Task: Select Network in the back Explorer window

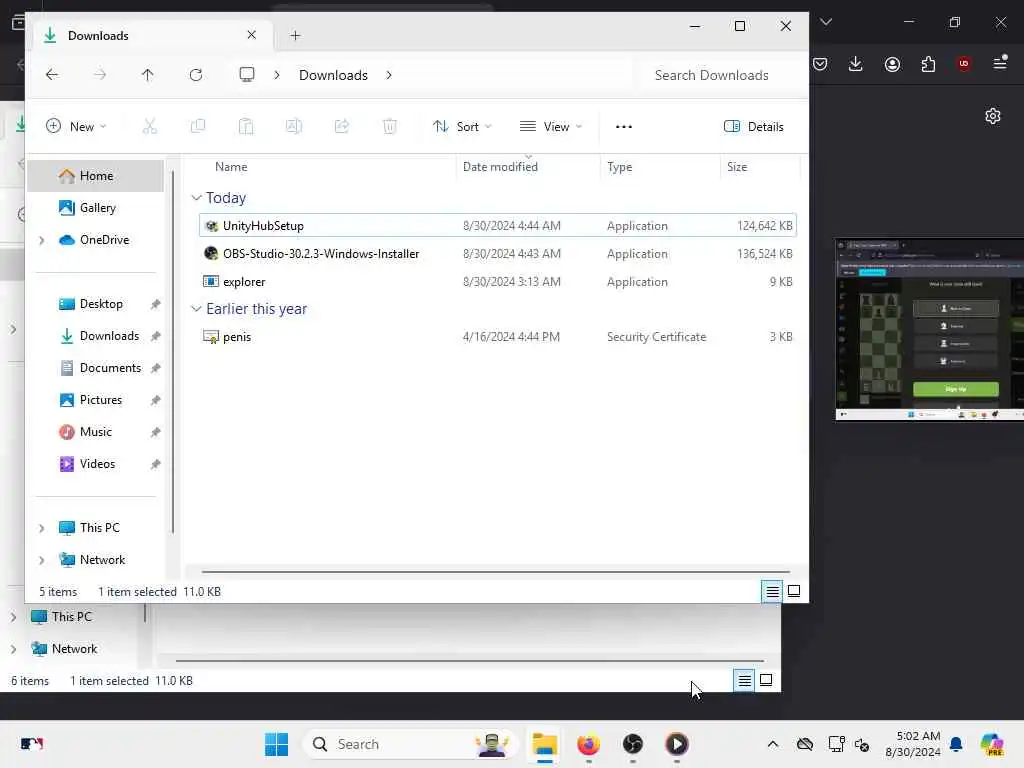Action: pyautogui.click(x=64, y=649)
